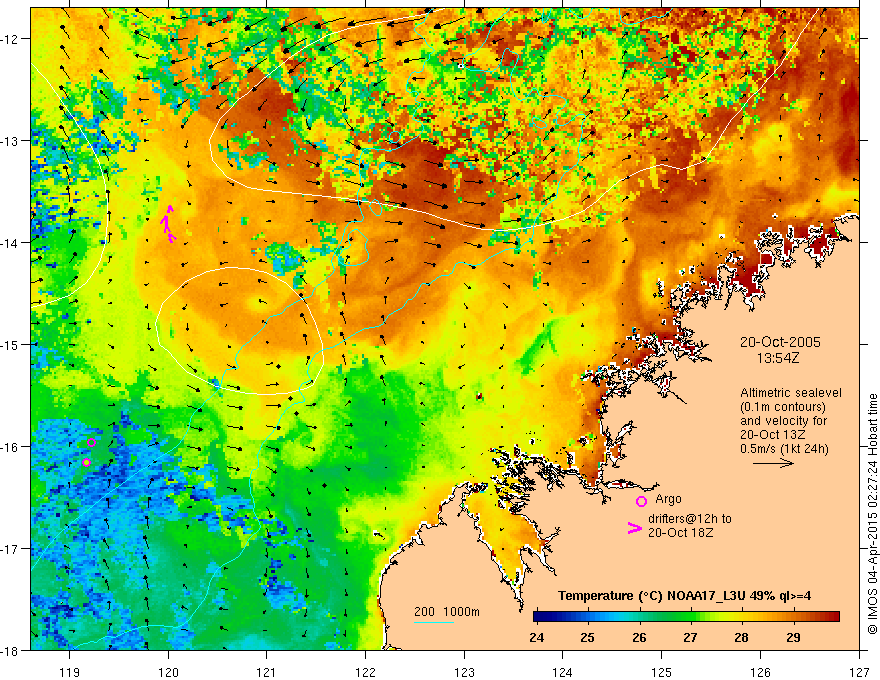Click the "Altimetric sealevel" legend line

point(791,393)
